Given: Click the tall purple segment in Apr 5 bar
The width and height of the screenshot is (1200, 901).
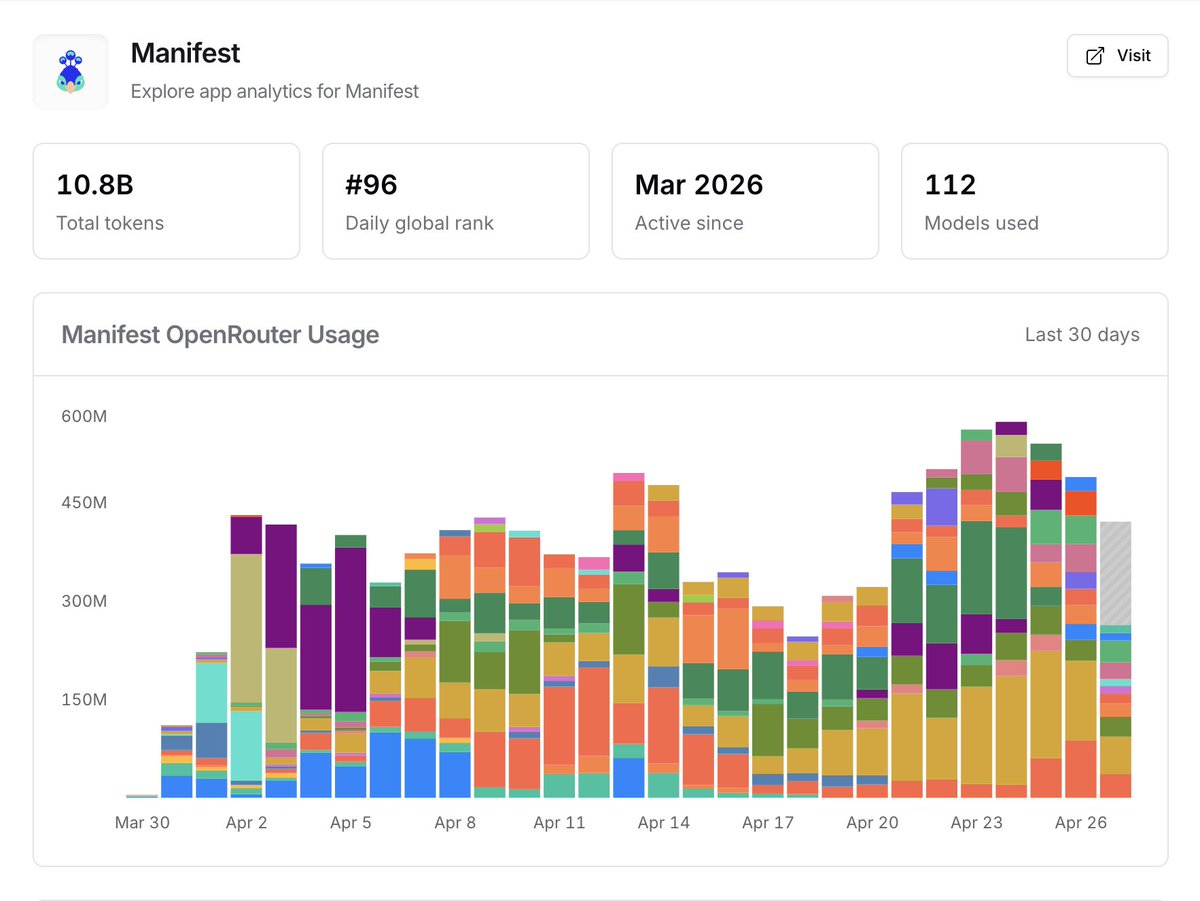Looking at the screenshot, I should tap(350, 629).
